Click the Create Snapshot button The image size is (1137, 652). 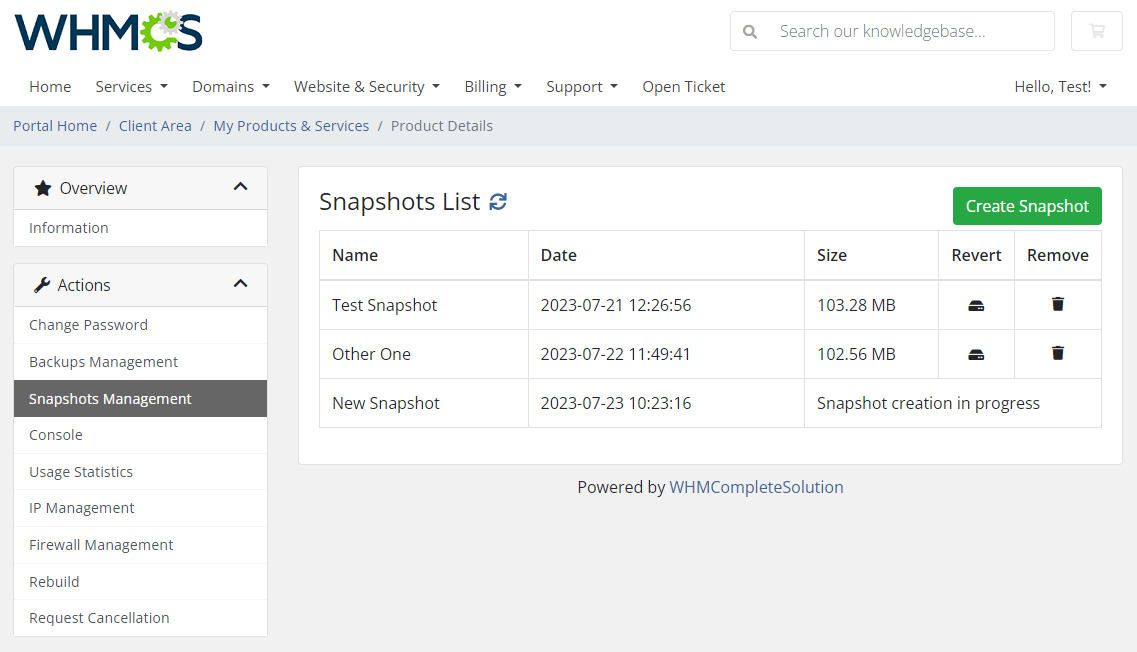tap(1026, 205)
